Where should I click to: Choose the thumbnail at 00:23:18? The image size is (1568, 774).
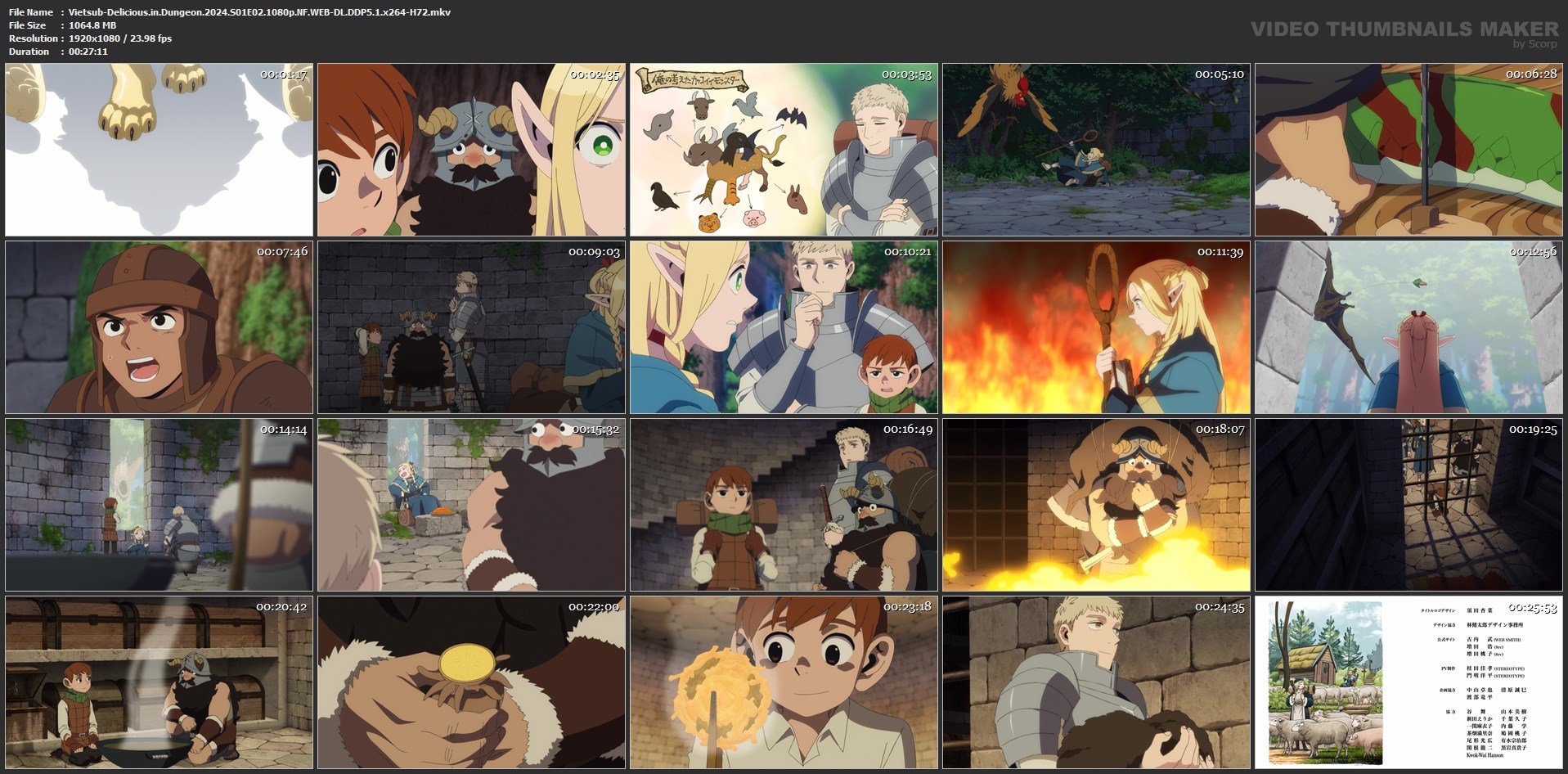click(784, 682)
